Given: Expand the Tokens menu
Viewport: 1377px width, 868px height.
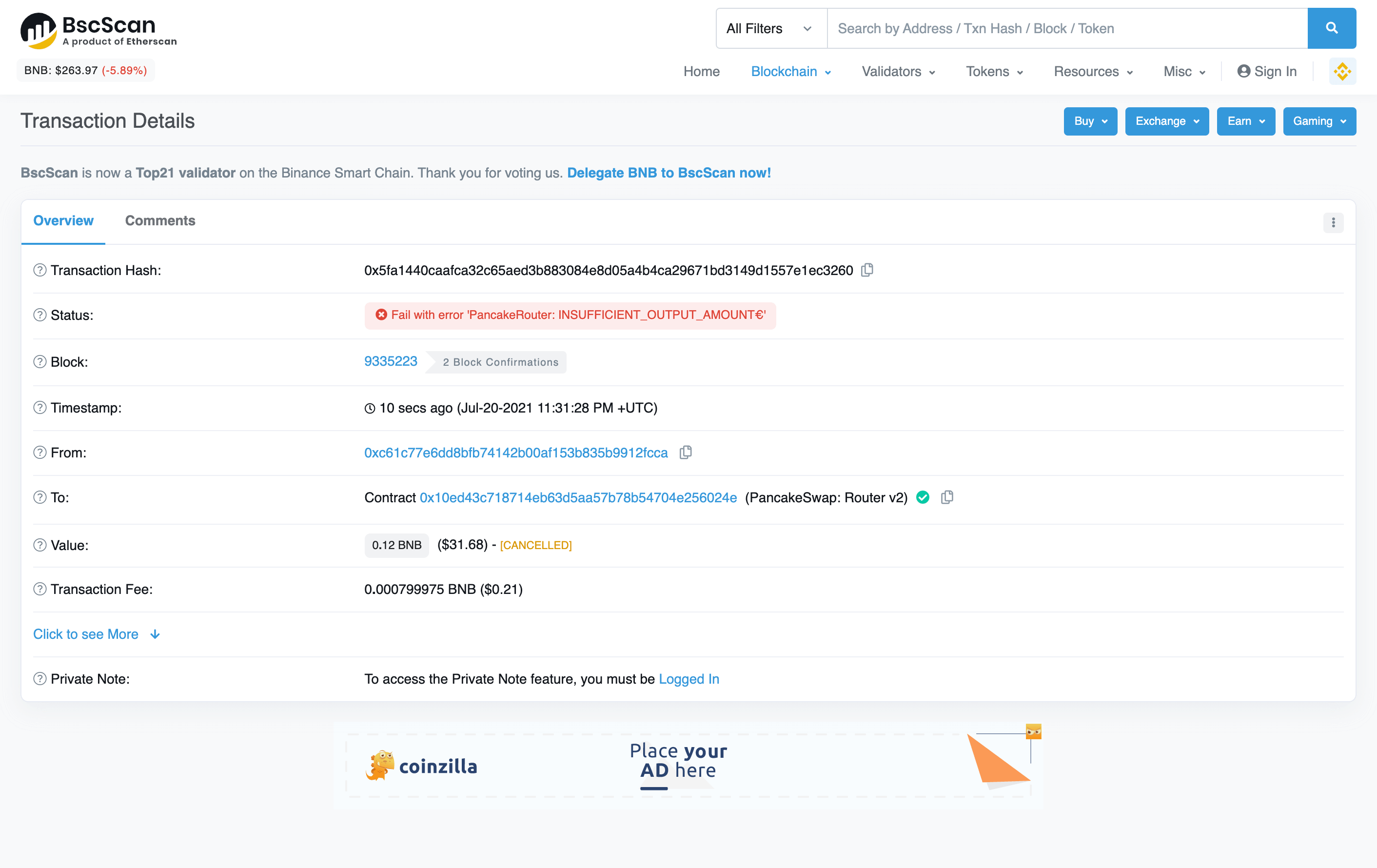Looking at the screenshot, I should (994, 72).
